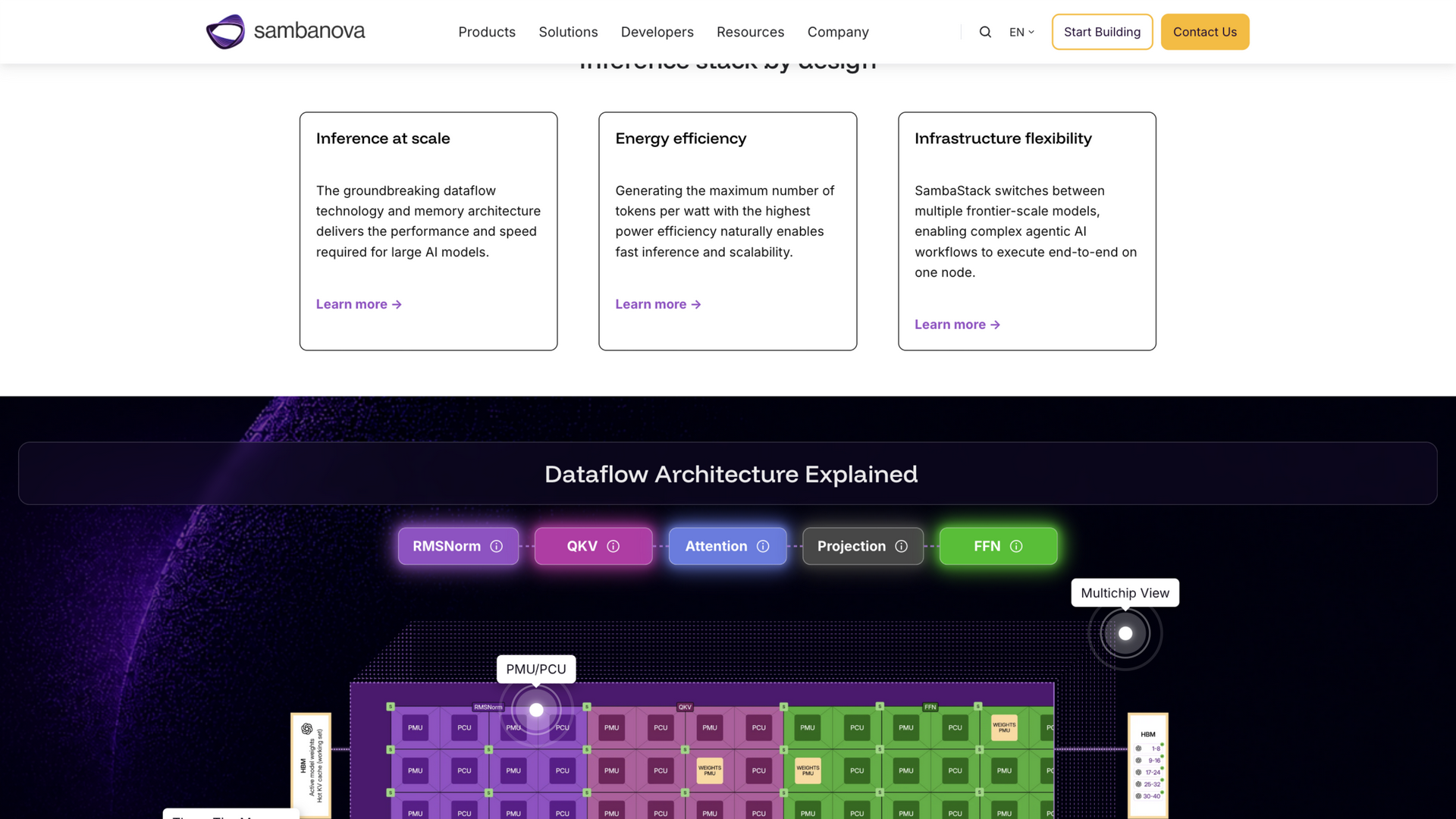
Task: Follow Learn more under Inference at scale
Action: 359,304
